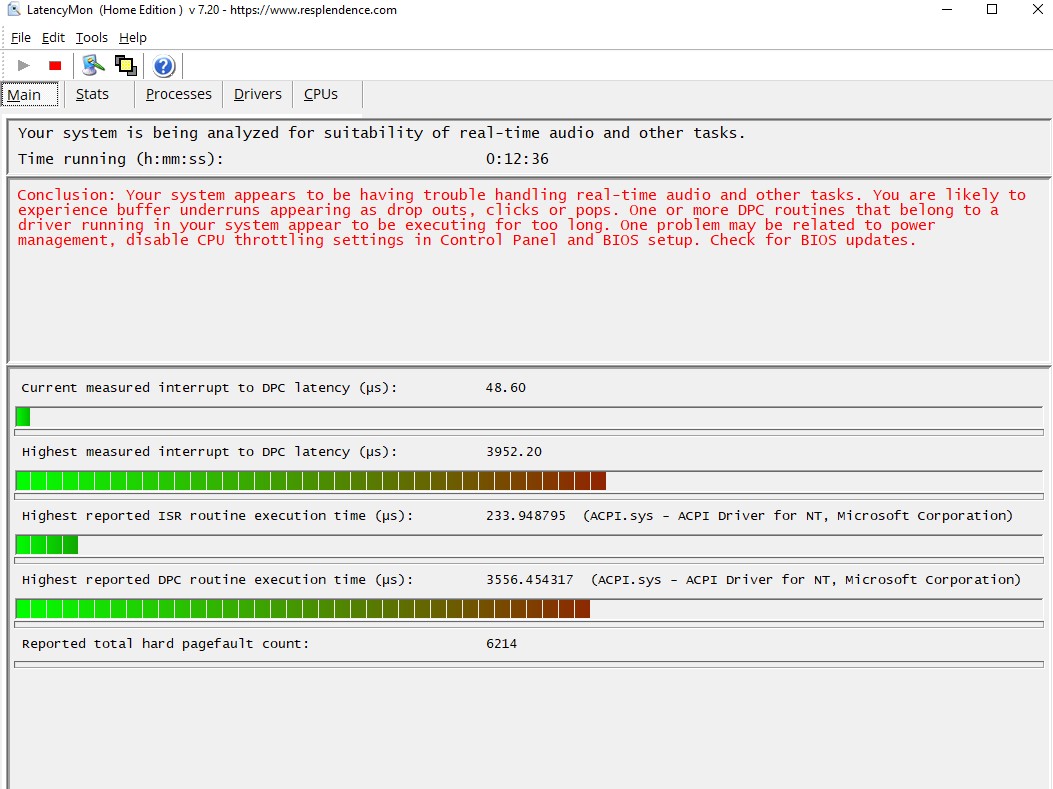This screenshot has width=1053, height=789.
Task: Open the Help menu
Action: (x=132, y=37)
